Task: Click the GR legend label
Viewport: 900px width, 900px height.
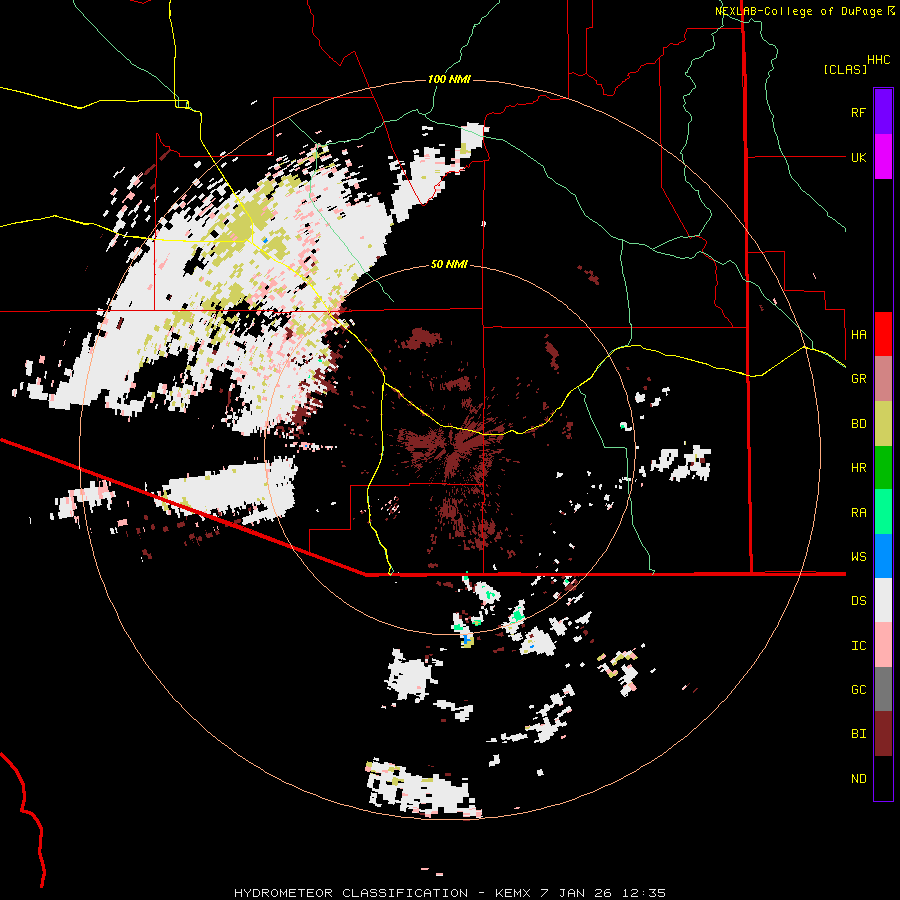Action: pos(858,379)
